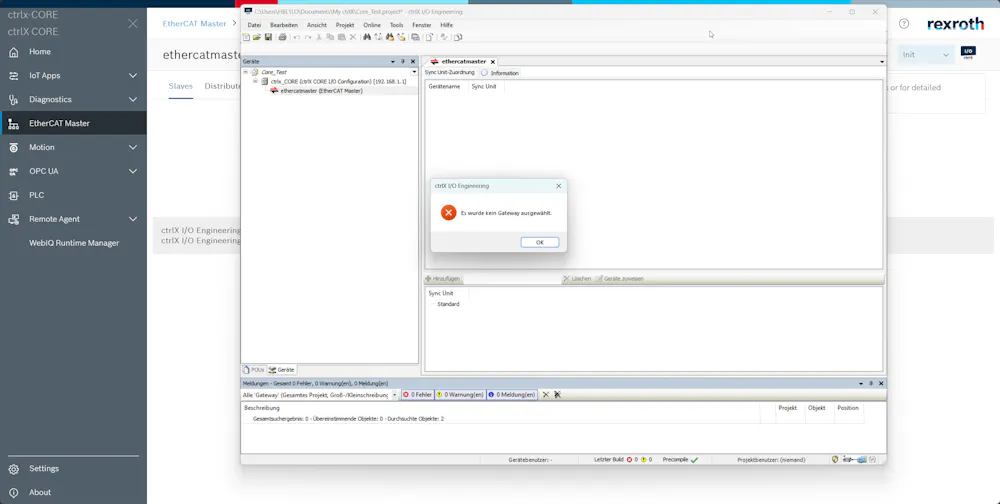
Task: Open the Online menu
Action: point(372,25)
